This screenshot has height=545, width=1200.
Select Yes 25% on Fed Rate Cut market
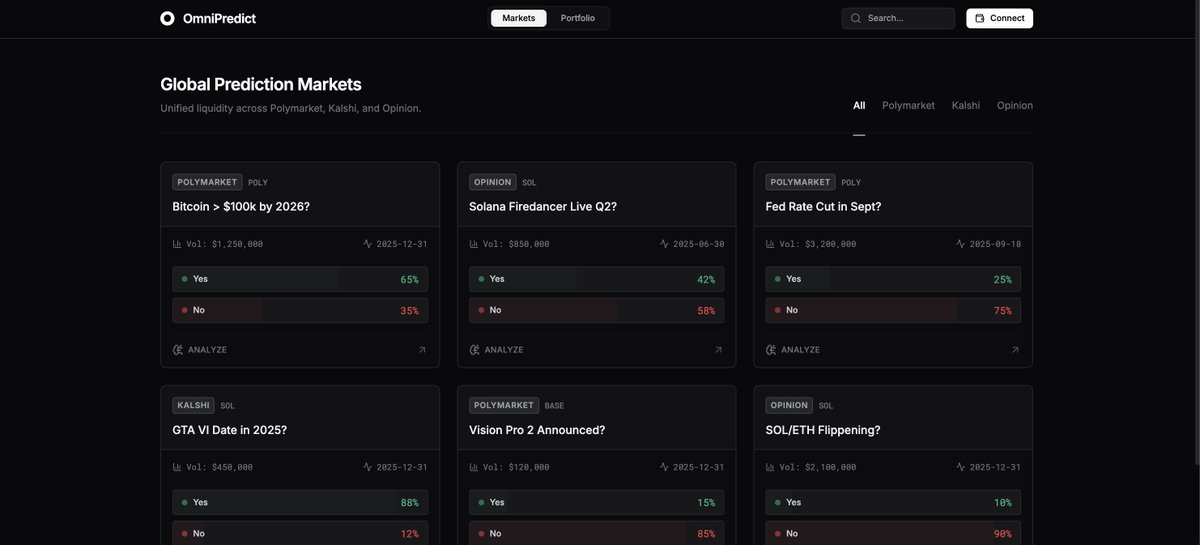point(893,279)
